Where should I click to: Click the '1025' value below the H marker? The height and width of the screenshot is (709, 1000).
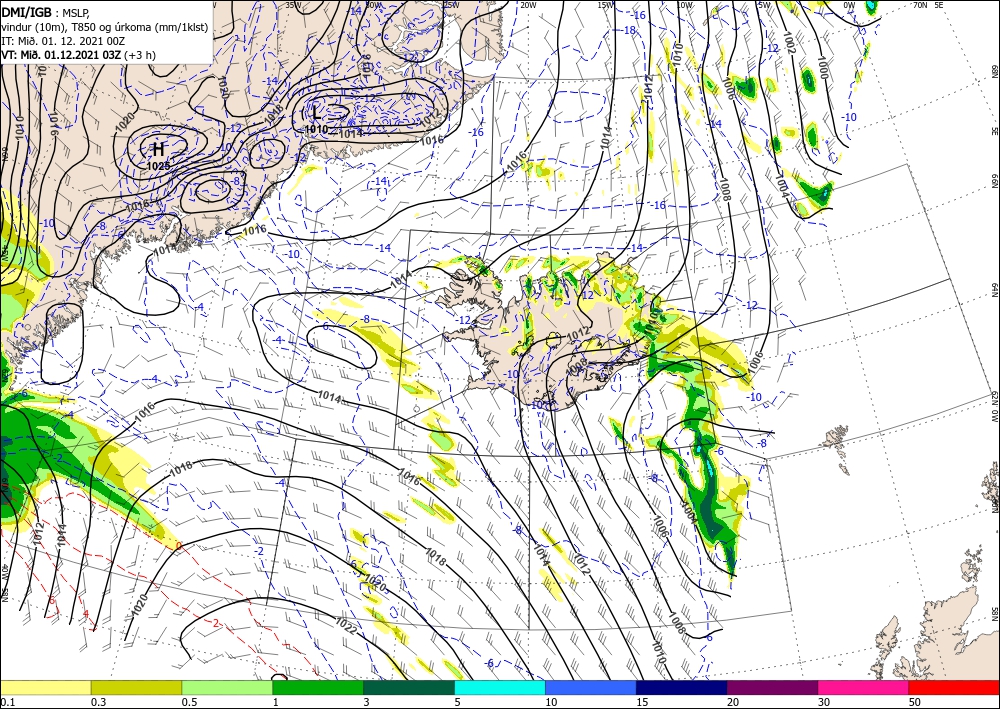[x=158, y=166]
